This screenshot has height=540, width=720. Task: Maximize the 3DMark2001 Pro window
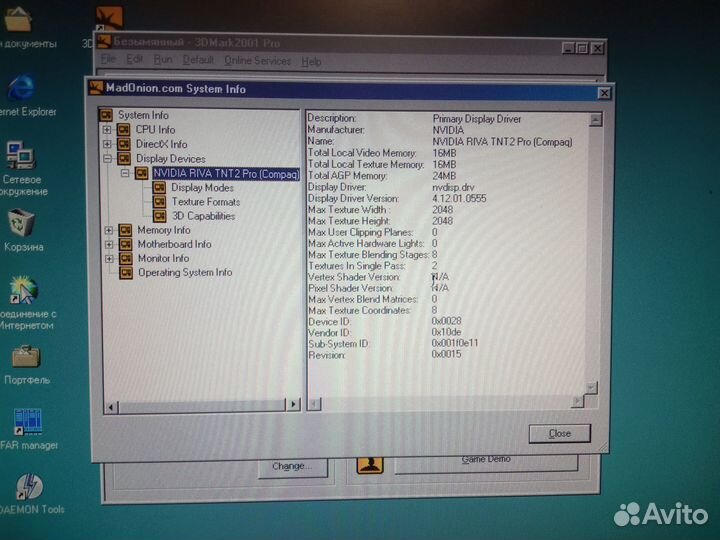[x=582, y=48]
